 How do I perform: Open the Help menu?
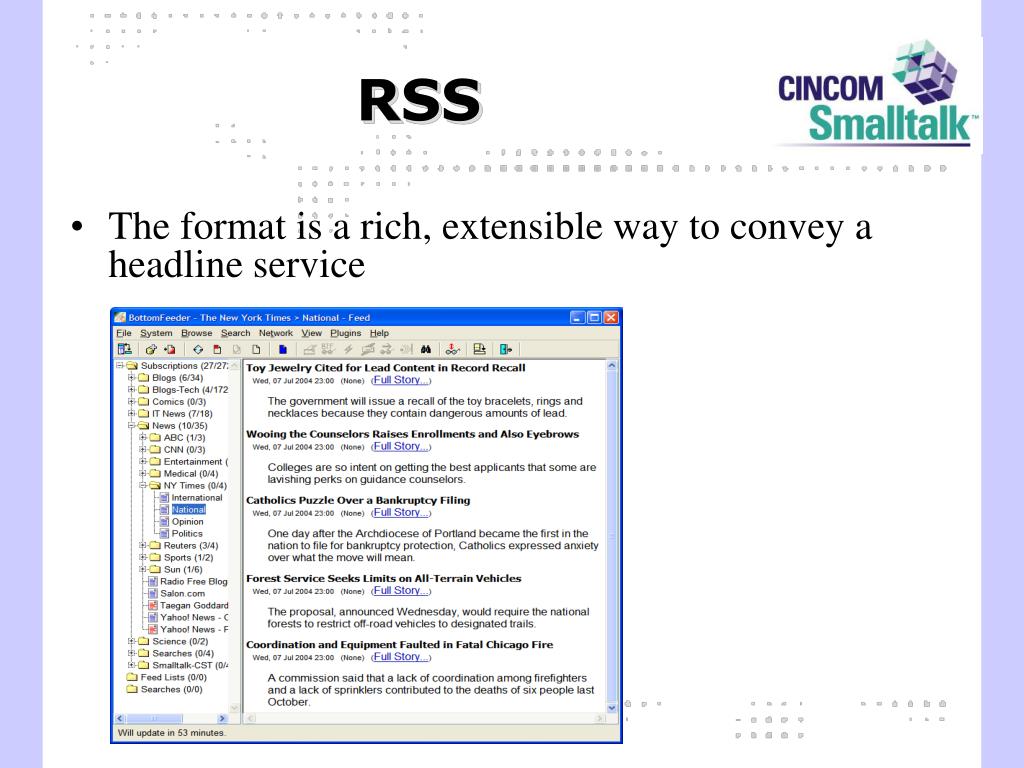click(379, 333)
